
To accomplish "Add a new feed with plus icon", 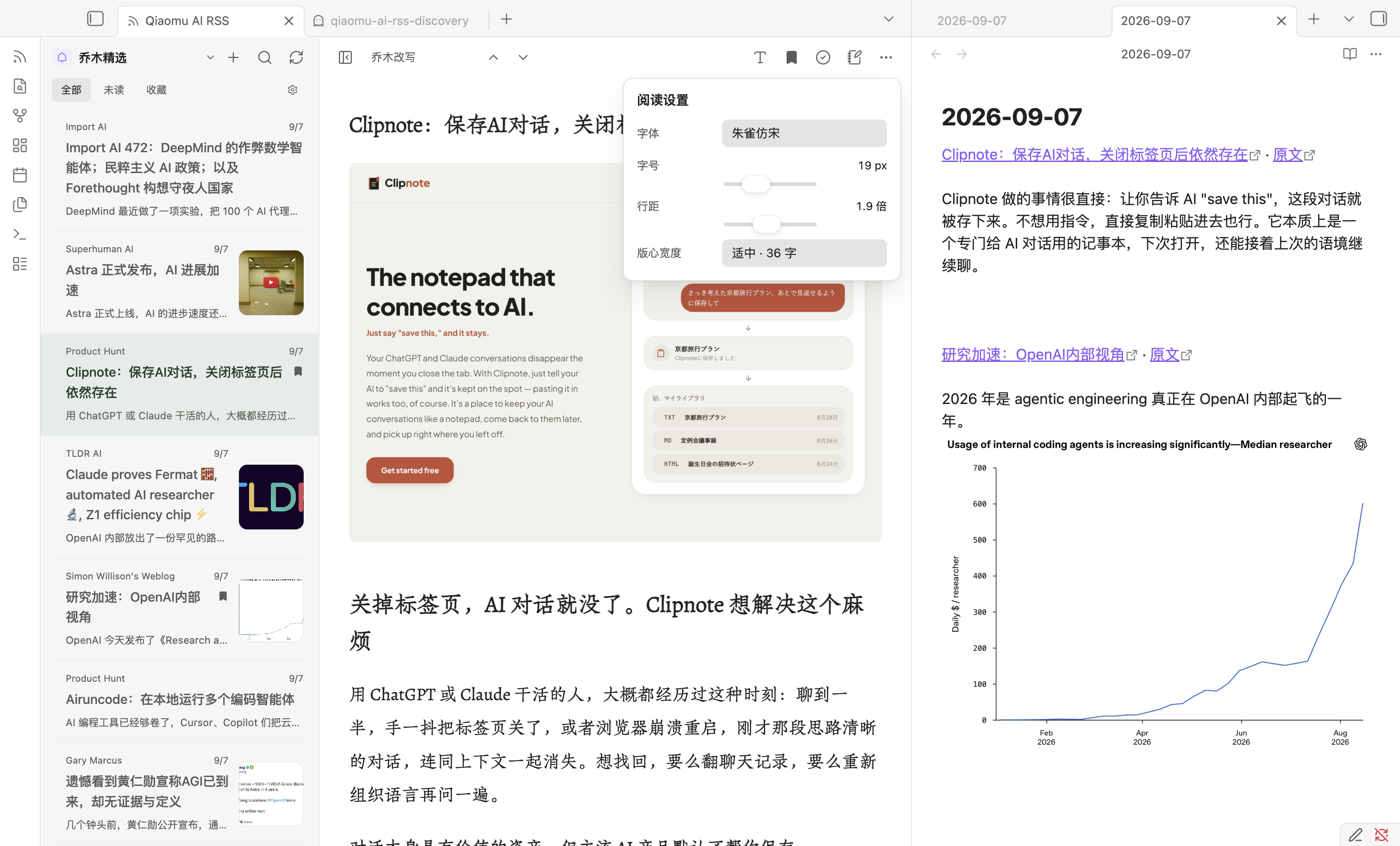I will pyautogui.click(x=233, y=57).
